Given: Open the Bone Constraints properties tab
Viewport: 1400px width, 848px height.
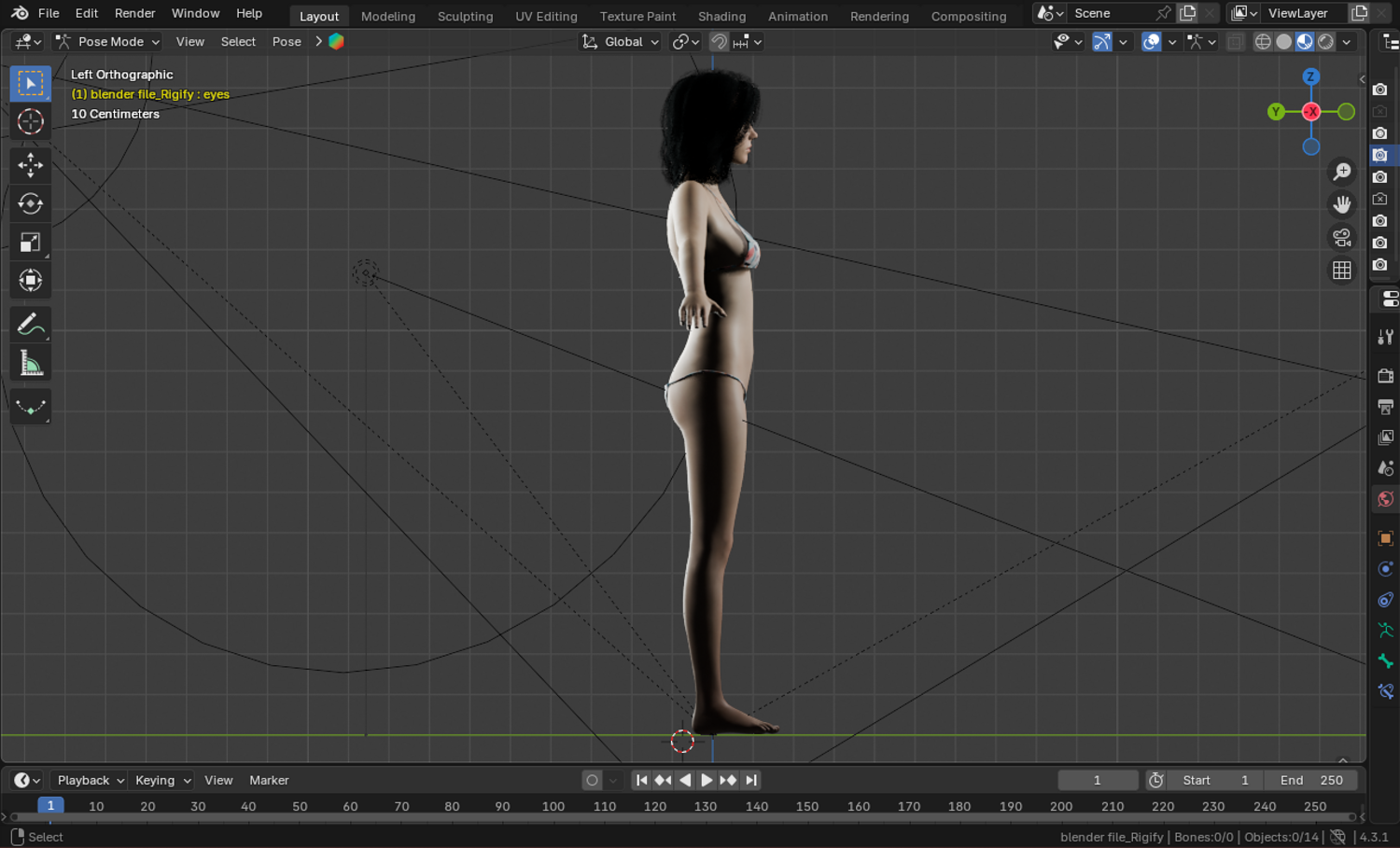Looking at the screenshot, I should coord(1386,692).
